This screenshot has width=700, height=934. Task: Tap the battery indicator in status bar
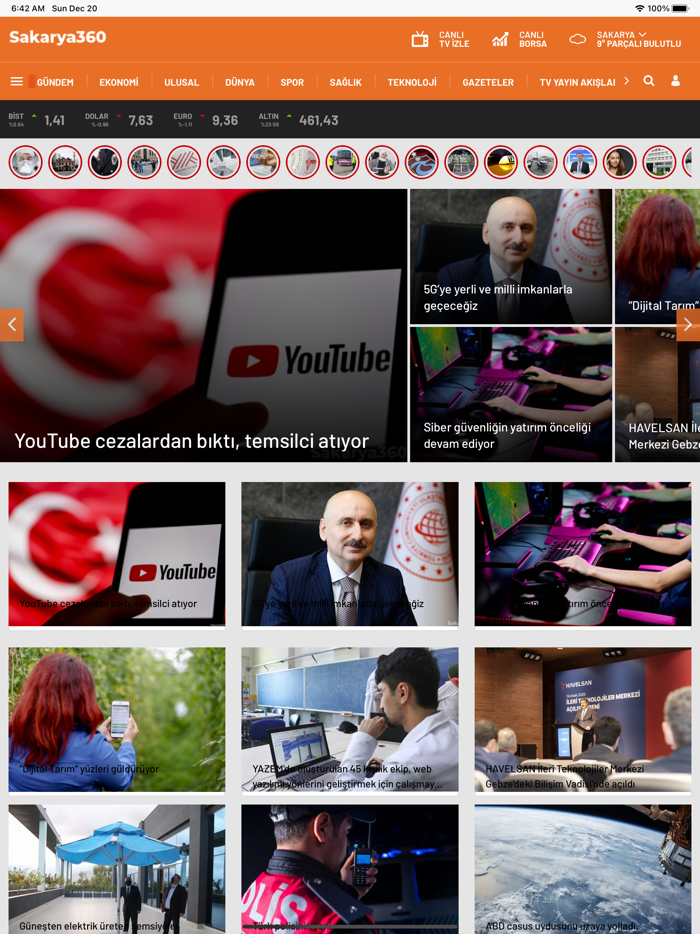click(680, 8)
